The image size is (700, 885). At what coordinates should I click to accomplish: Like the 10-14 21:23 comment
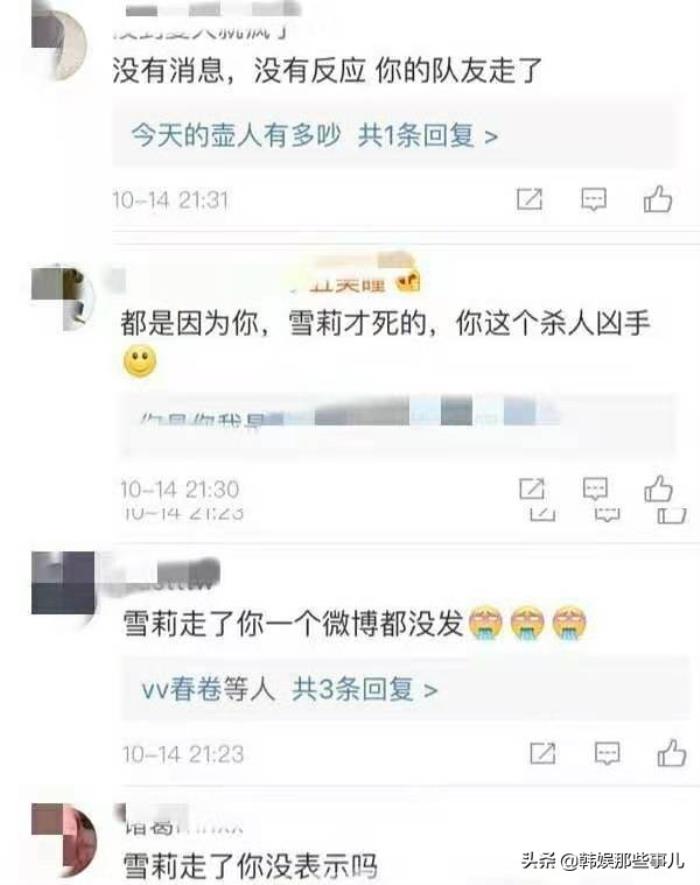click(x=672, y=752)
